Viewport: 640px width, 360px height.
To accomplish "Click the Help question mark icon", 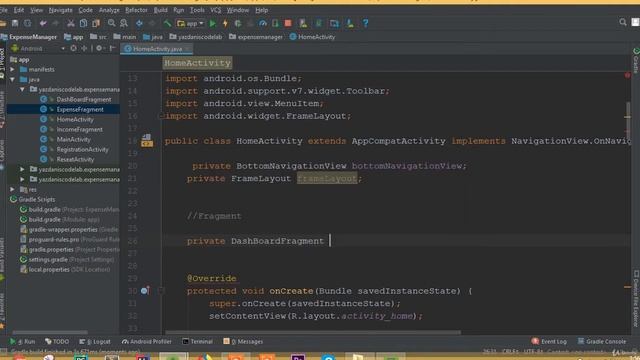I will (365, 23).
